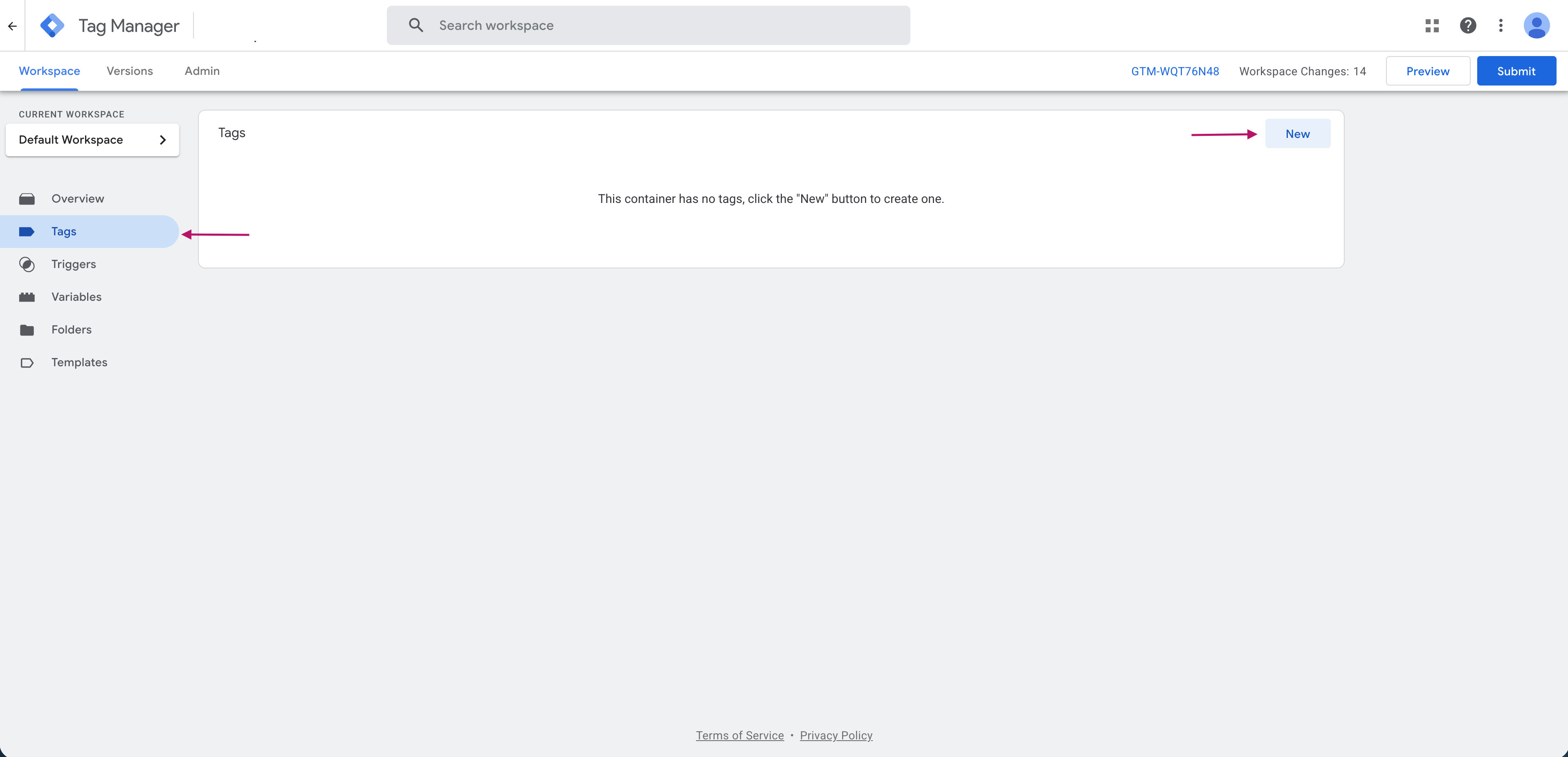Open the Google apps grid icon
This screenshot has height=757, width=1568.
[x=1432, y=26]
